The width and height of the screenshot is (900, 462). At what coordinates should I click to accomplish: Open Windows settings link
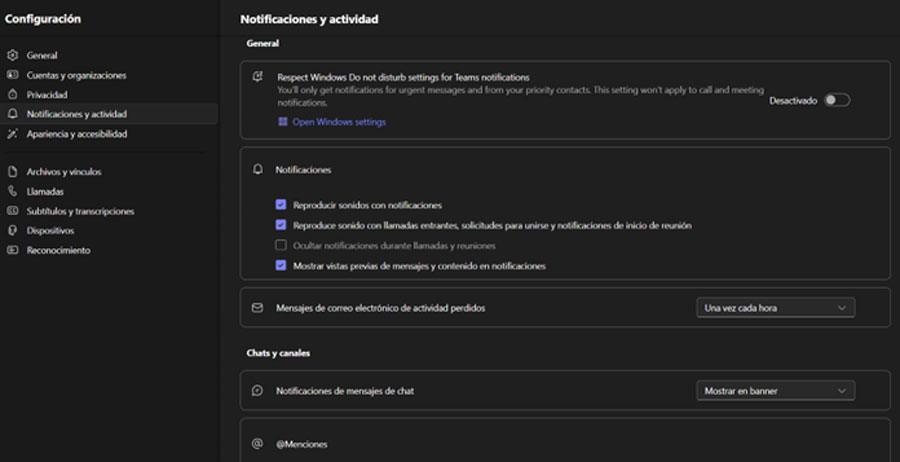(x=338, y=122)
